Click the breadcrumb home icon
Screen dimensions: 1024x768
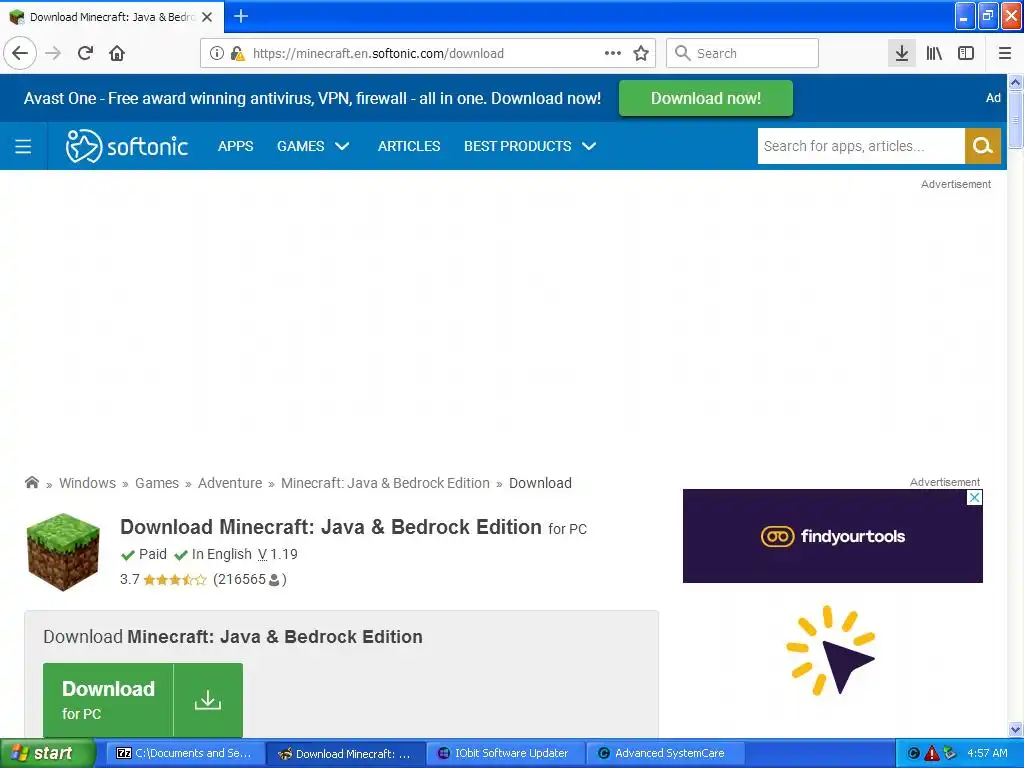[31, 483]
